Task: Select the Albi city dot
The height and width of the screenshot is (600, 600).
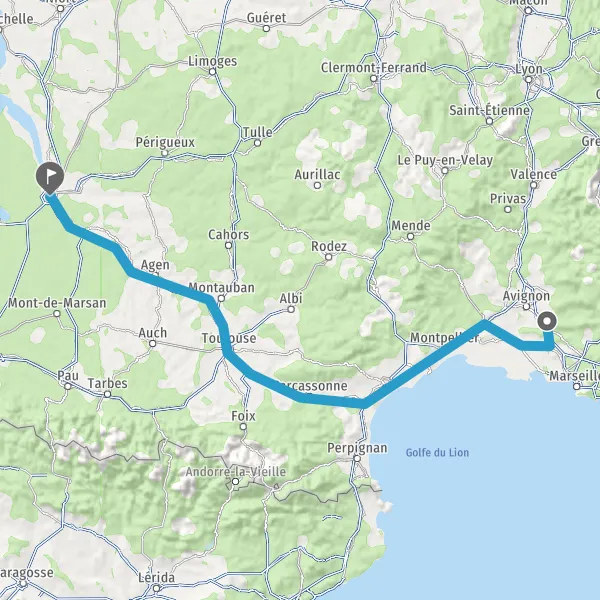Action: click(x=291, y=309)
